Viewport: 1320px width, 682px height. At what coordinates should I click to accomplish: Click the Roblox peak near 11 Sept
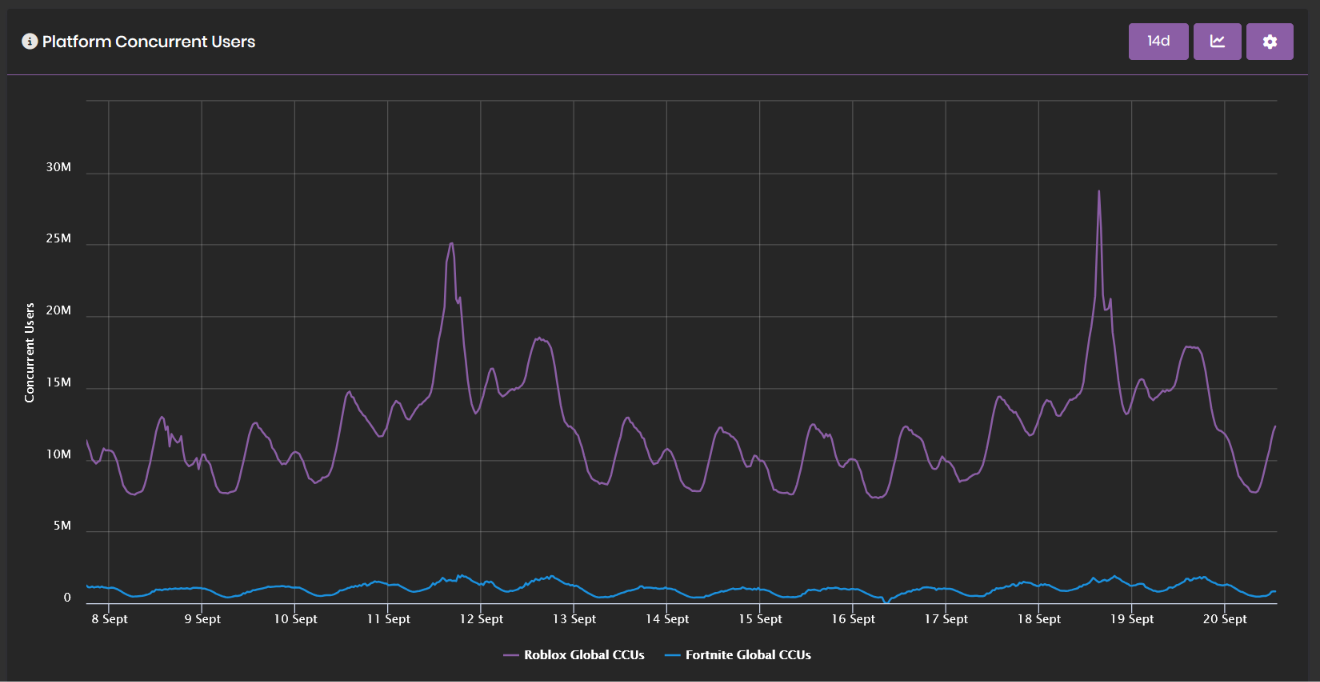[x=451, y=243]
